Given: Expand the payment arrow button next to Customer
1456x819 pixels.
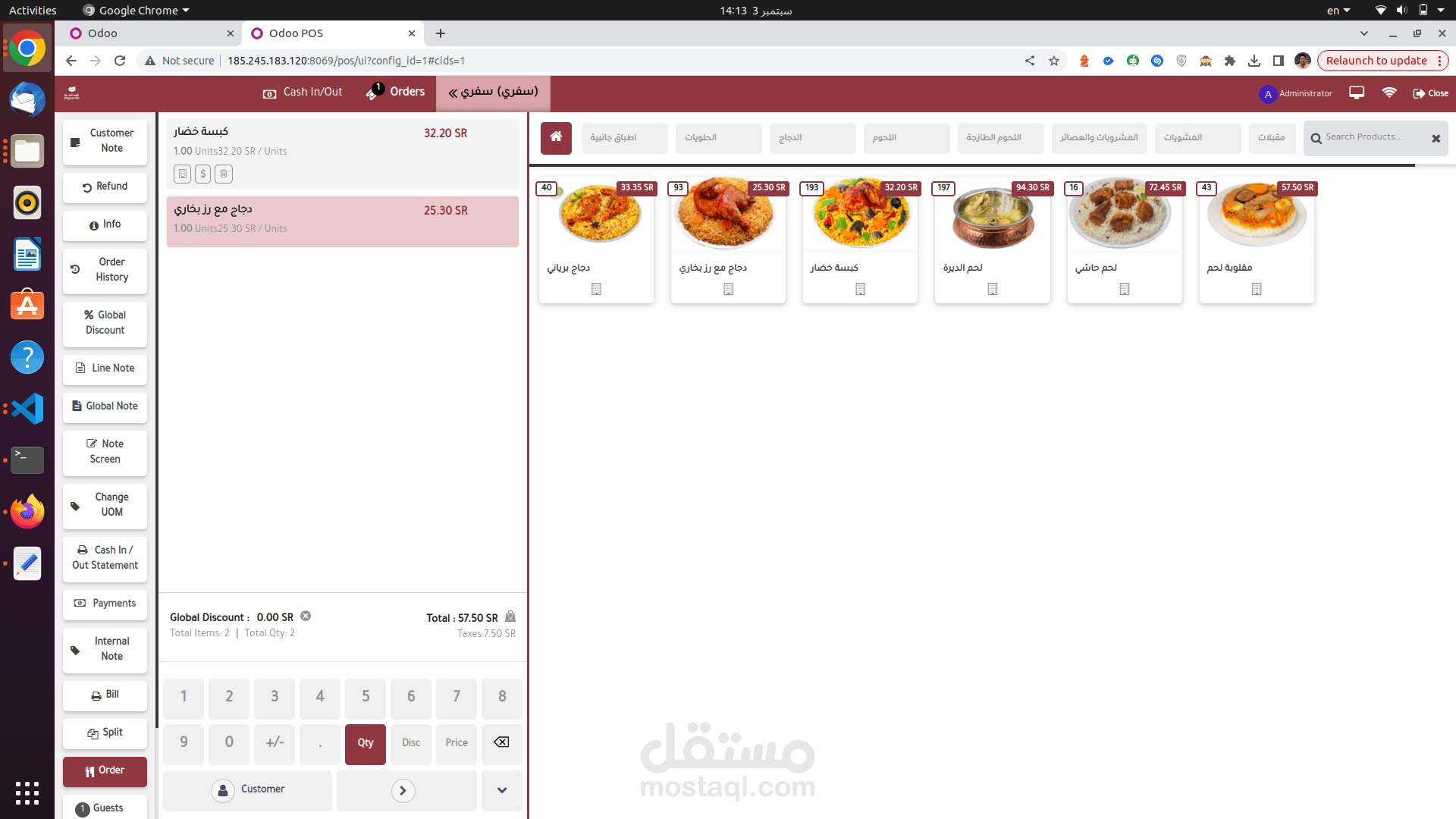Looking at the screenshot, I should tap(403, 791).
